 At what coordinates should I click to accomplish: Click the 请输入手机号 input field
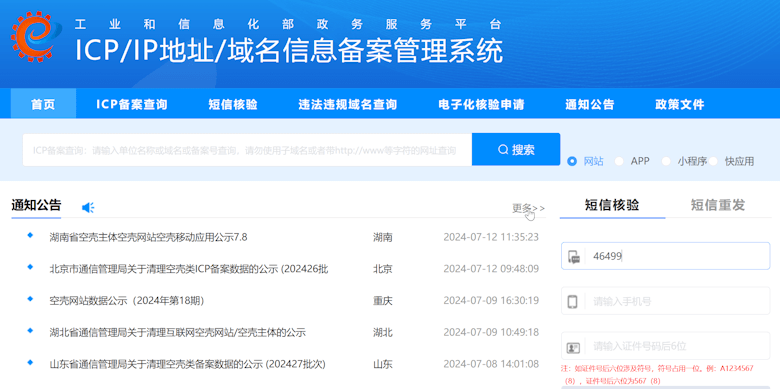click(666, 301)
